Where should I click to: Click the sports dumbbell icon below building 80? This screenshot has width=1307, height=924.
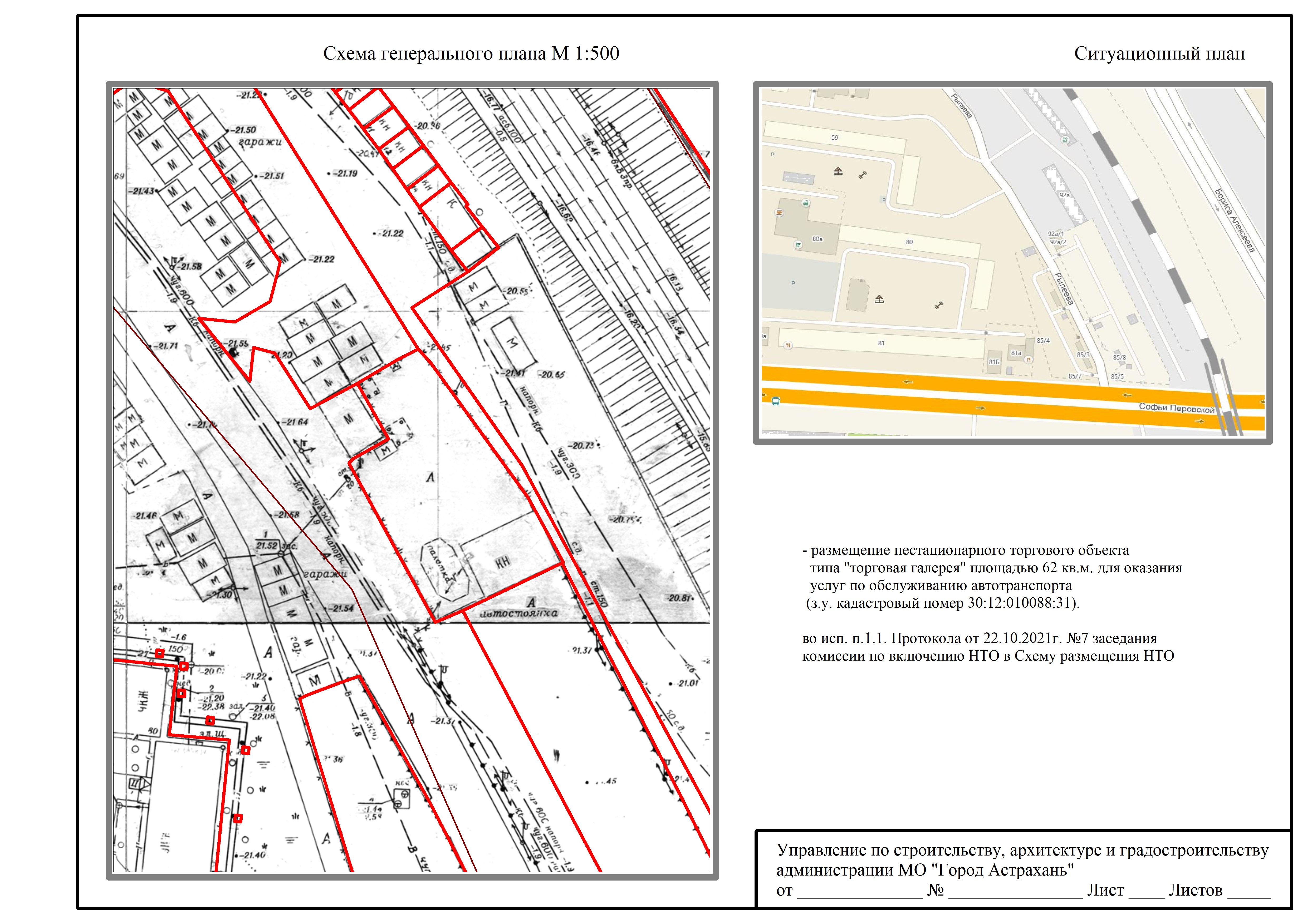939,306
